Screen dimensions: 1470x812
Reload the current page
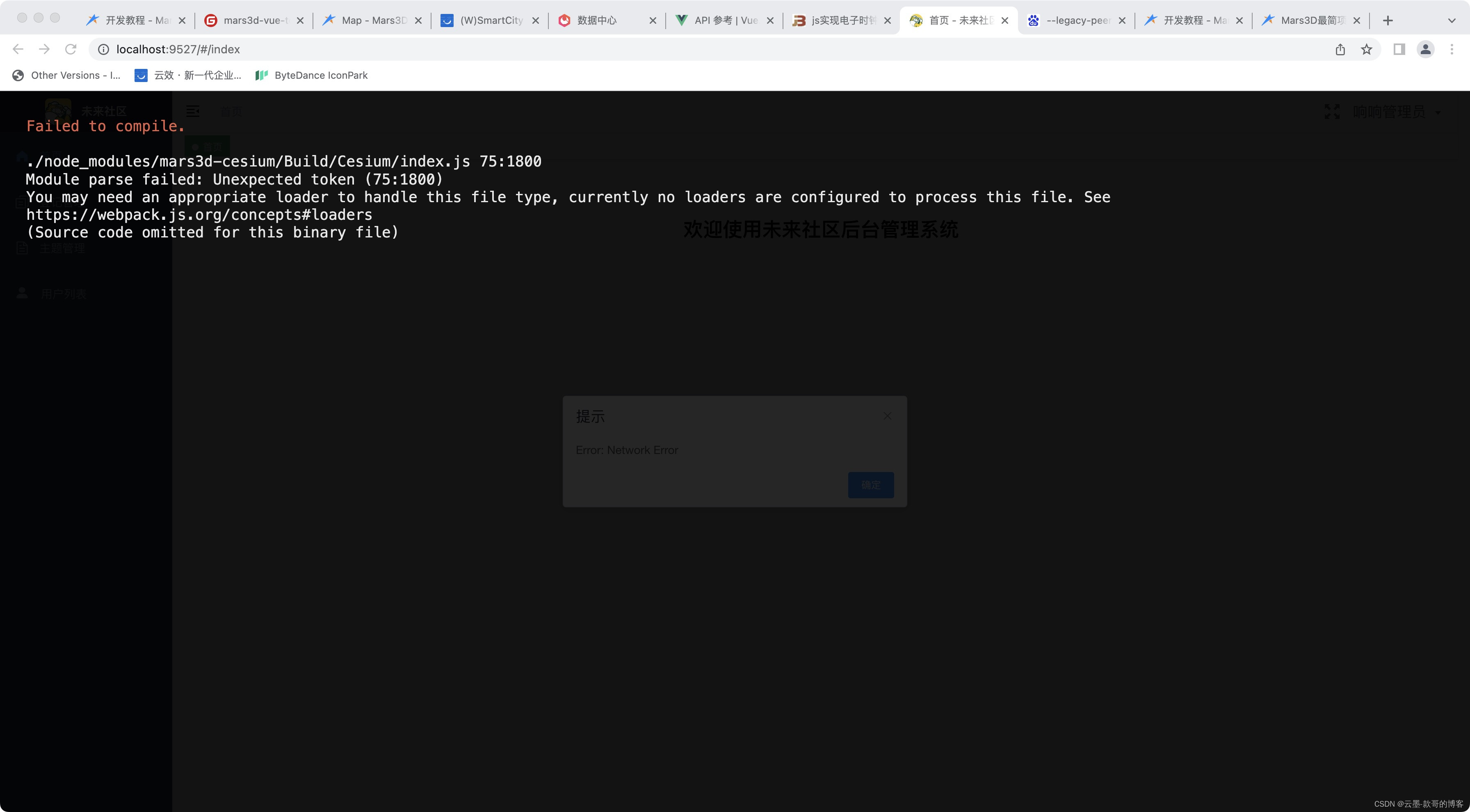71,49
